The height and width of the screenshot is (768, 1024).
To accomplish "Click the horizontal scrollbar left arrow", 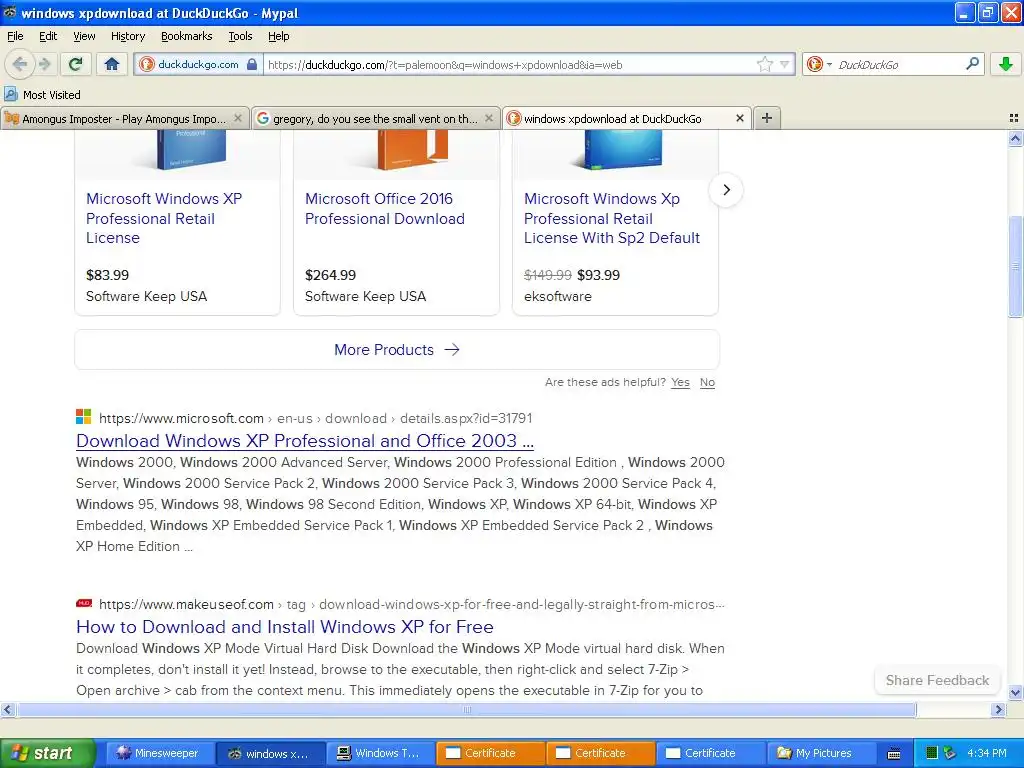I will (8, 709).
